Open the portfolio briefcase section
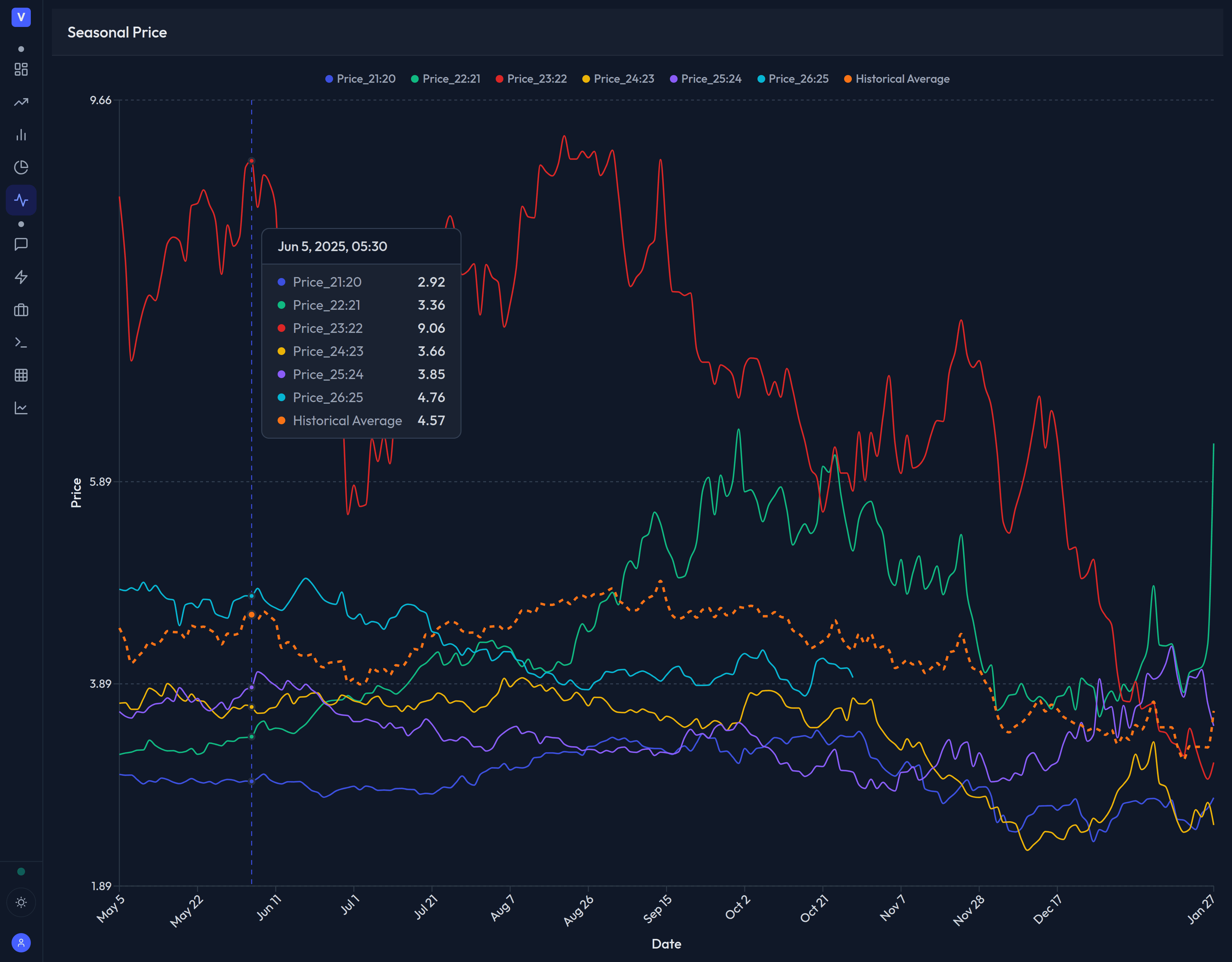This screenshot has height=962, width=1232. [x=21, y=310]
